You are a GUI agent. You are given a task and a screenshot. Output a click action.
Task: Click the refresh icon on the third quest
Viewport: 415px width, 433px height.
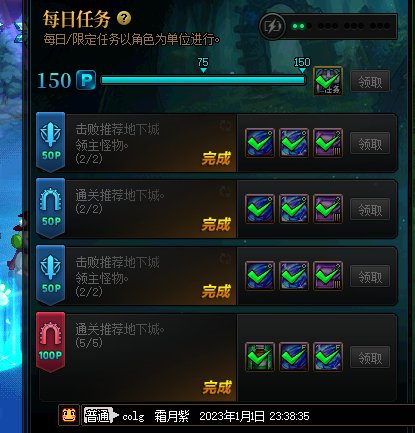click(x=225, y=258)
